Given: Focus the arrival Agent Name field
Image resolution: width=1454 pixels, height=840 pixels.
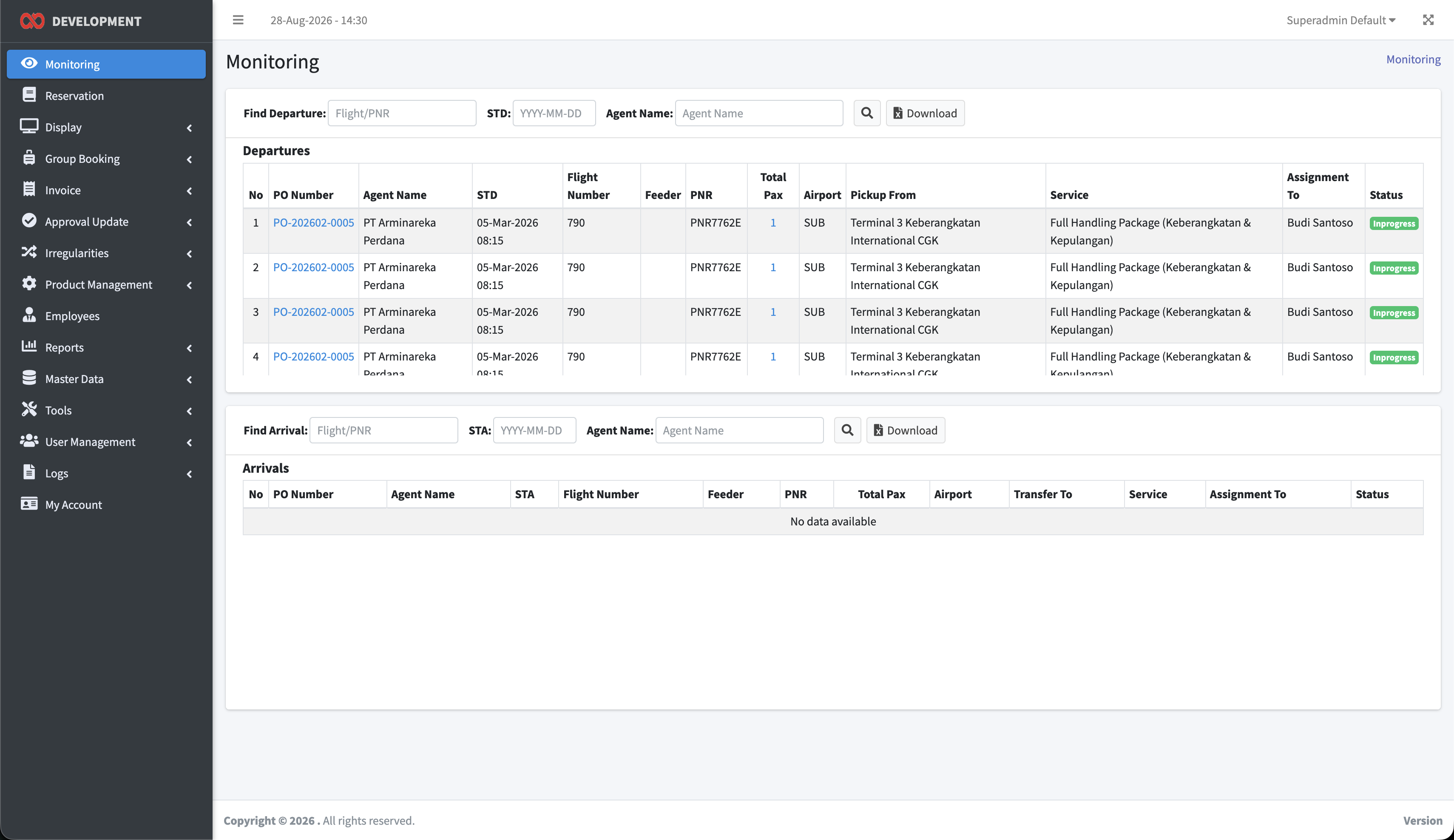Looking at the screenshot, I should pyautogui.click(x=739, y=430).
